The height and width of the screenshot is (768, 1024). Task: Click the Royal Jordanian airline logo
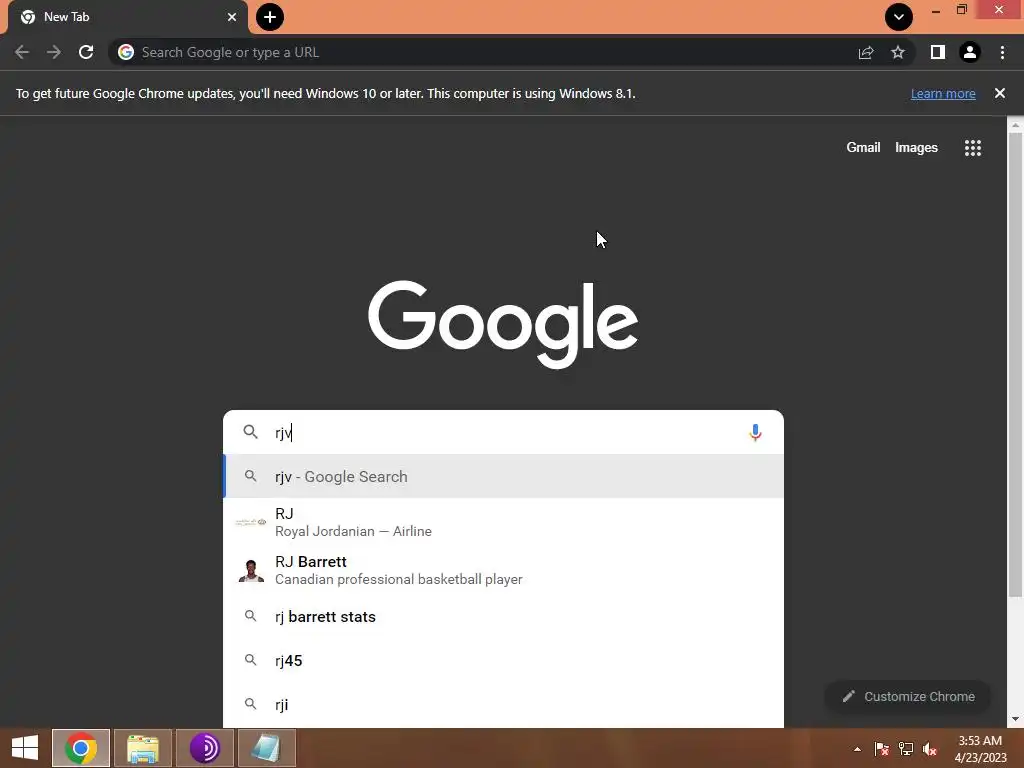pyautogui.click(x=251, y=522)
